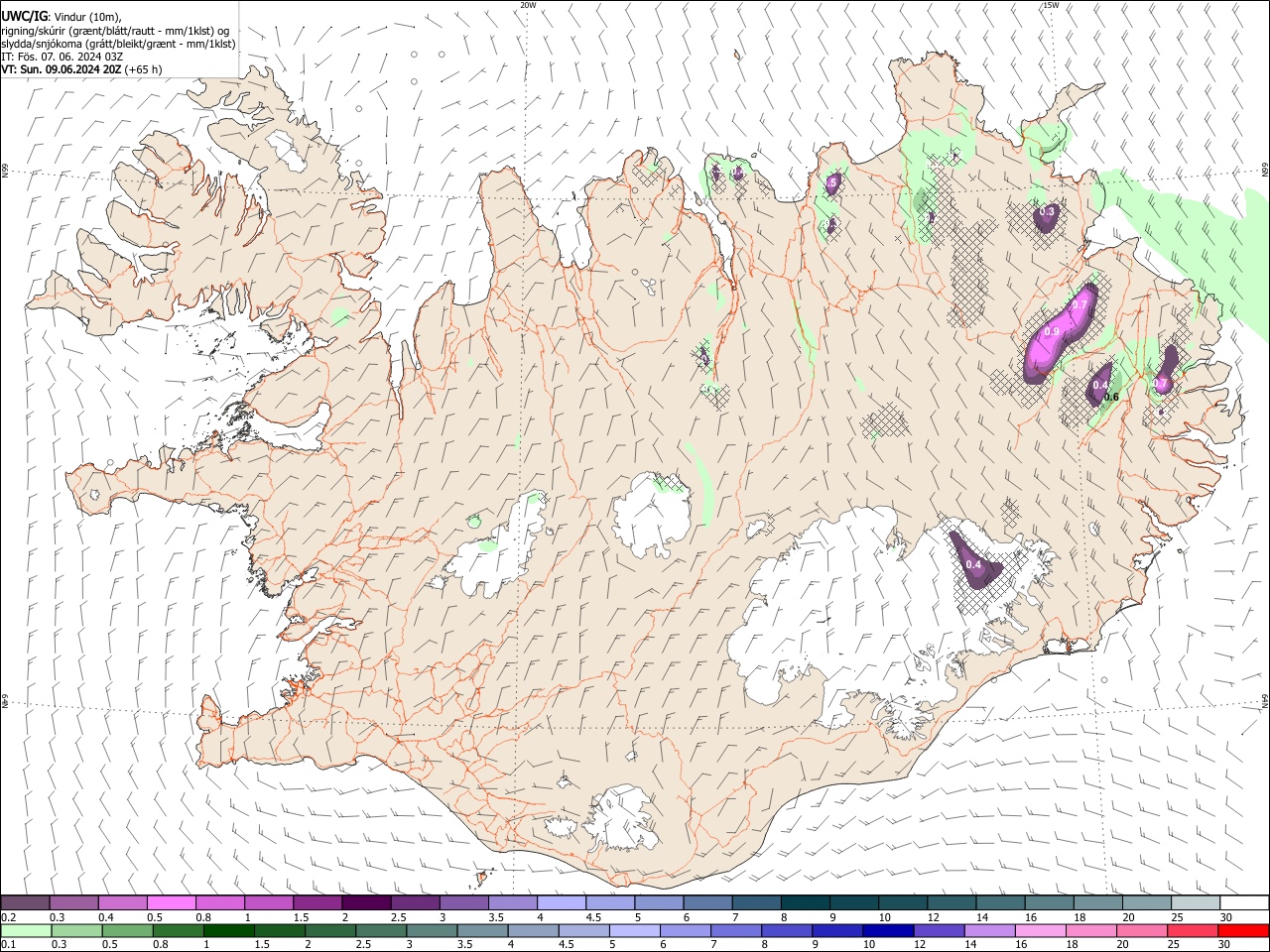Image resolution: width=1270 pixels, height=952 pixels.
Task: Click the 'rigning/skúrir' legend description line
Action: point(115,31)
